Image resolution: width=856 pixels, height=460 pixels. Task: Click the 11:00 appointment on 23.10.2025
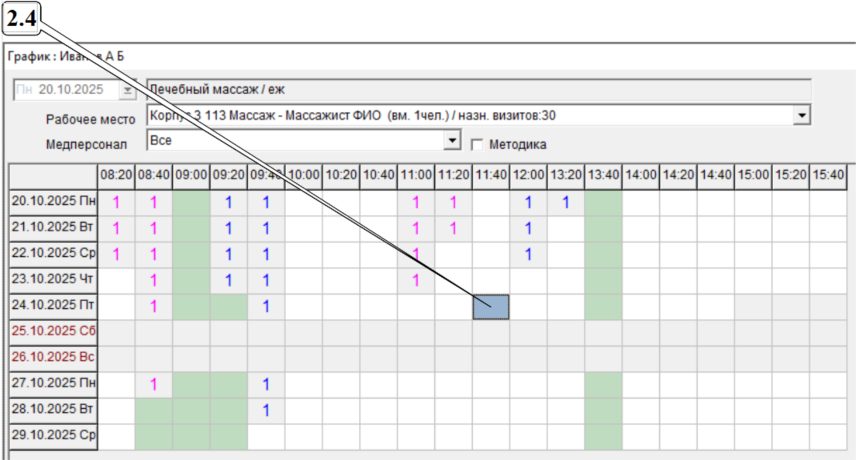(x=416, y=281)
